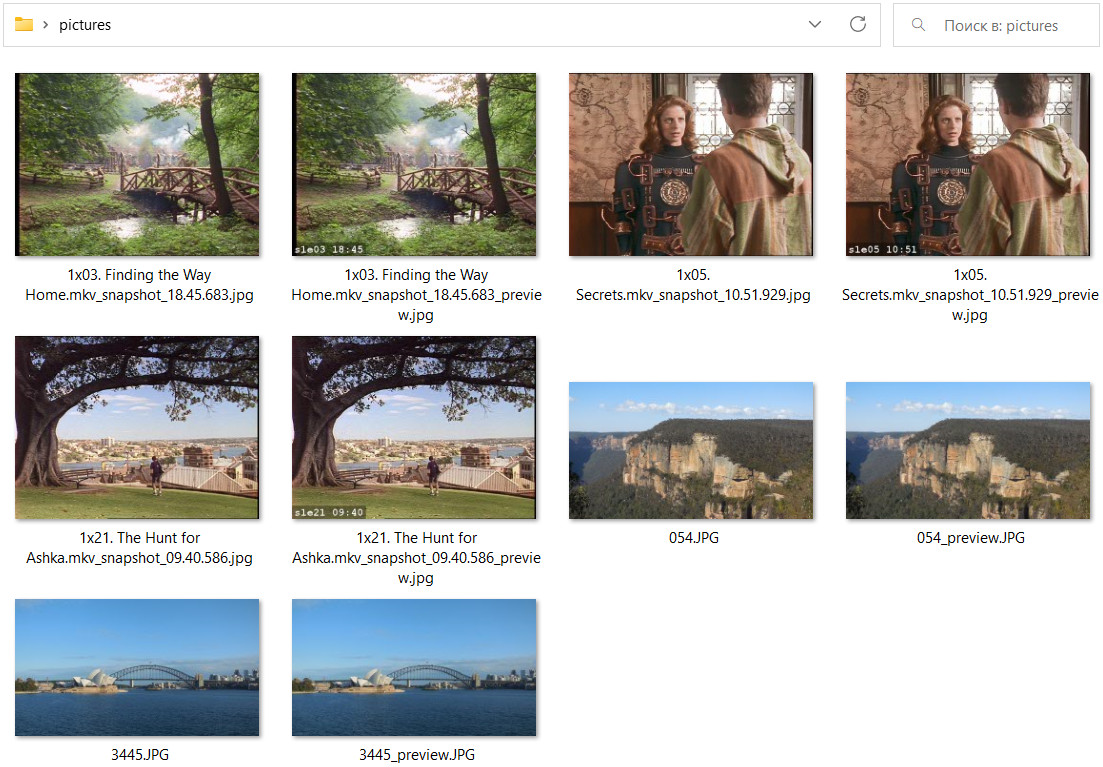Screen dimensions: 1103x767
Task: Click the file name '3445.JPG'
Action: (140, 755)
